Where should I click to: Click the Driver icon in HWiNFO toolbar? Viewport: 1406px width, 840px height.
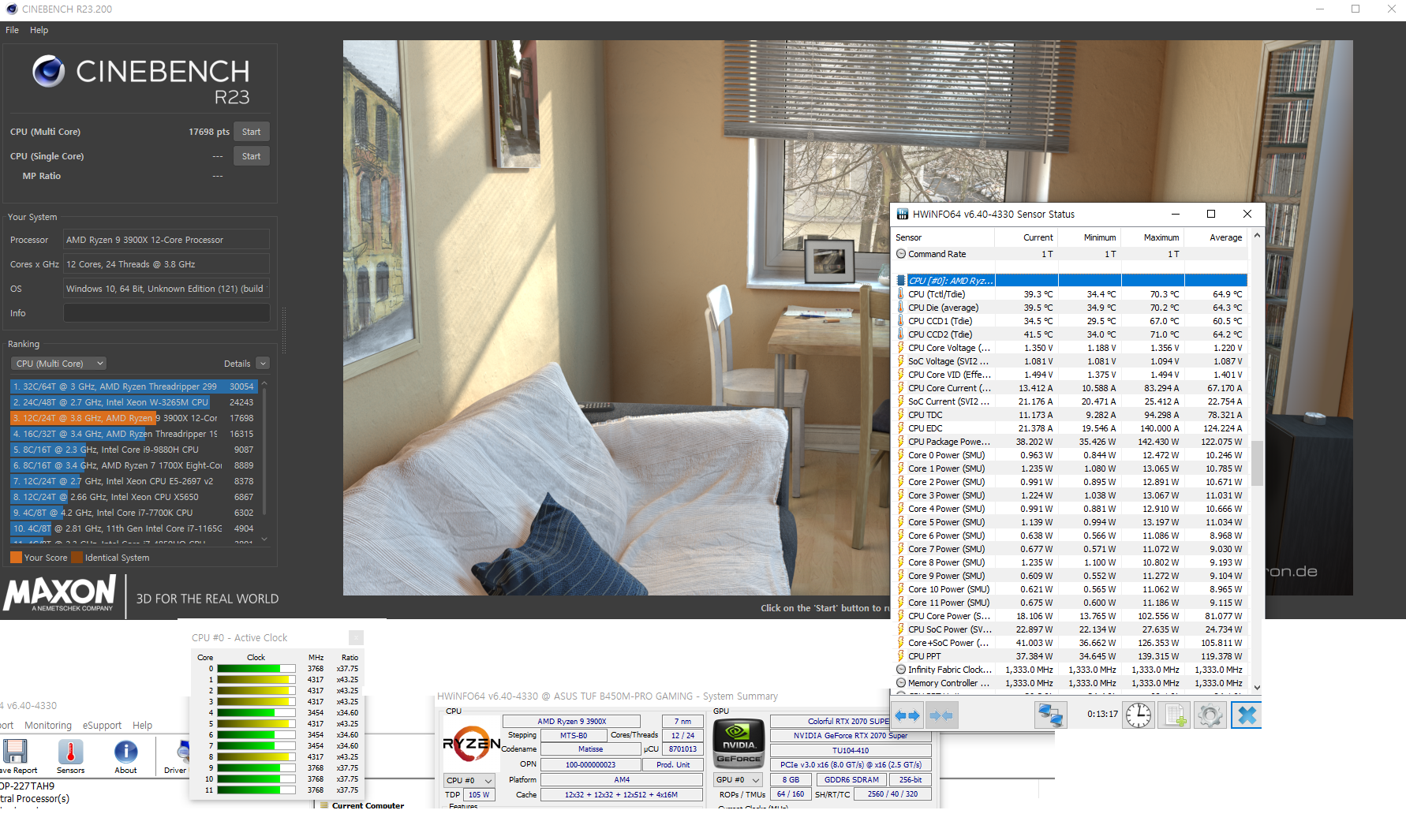coord(181,751)
